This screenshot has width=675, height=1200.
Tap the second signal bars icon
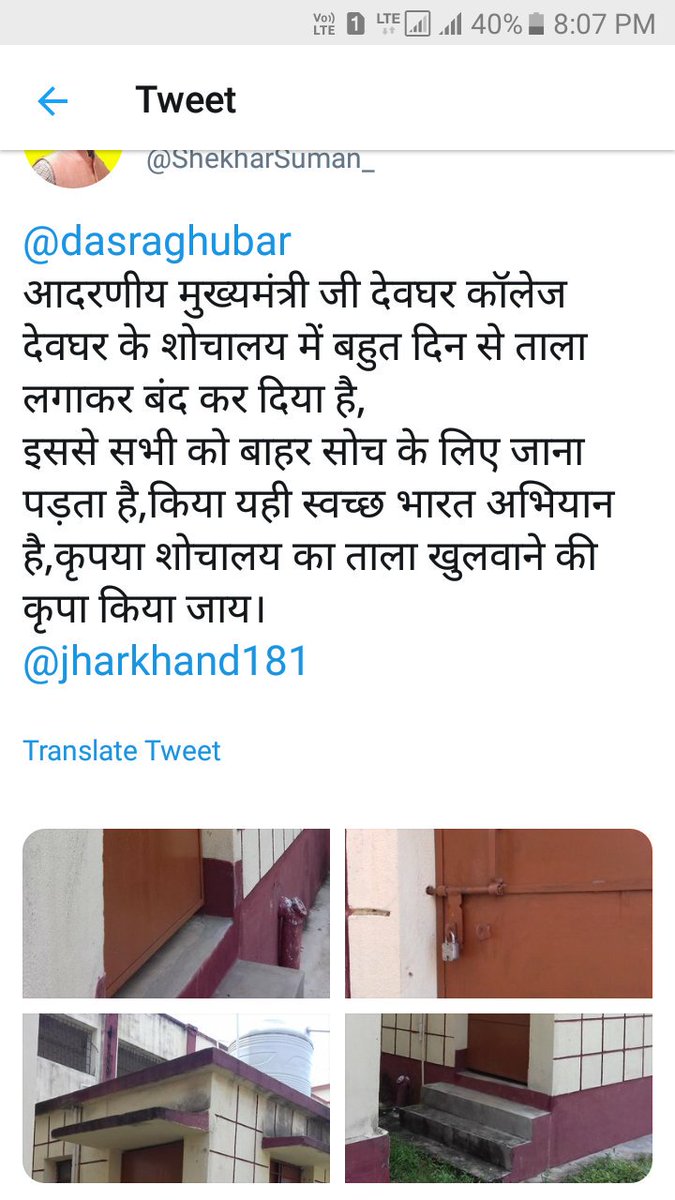pyautogui.click(x=451, y=24)
